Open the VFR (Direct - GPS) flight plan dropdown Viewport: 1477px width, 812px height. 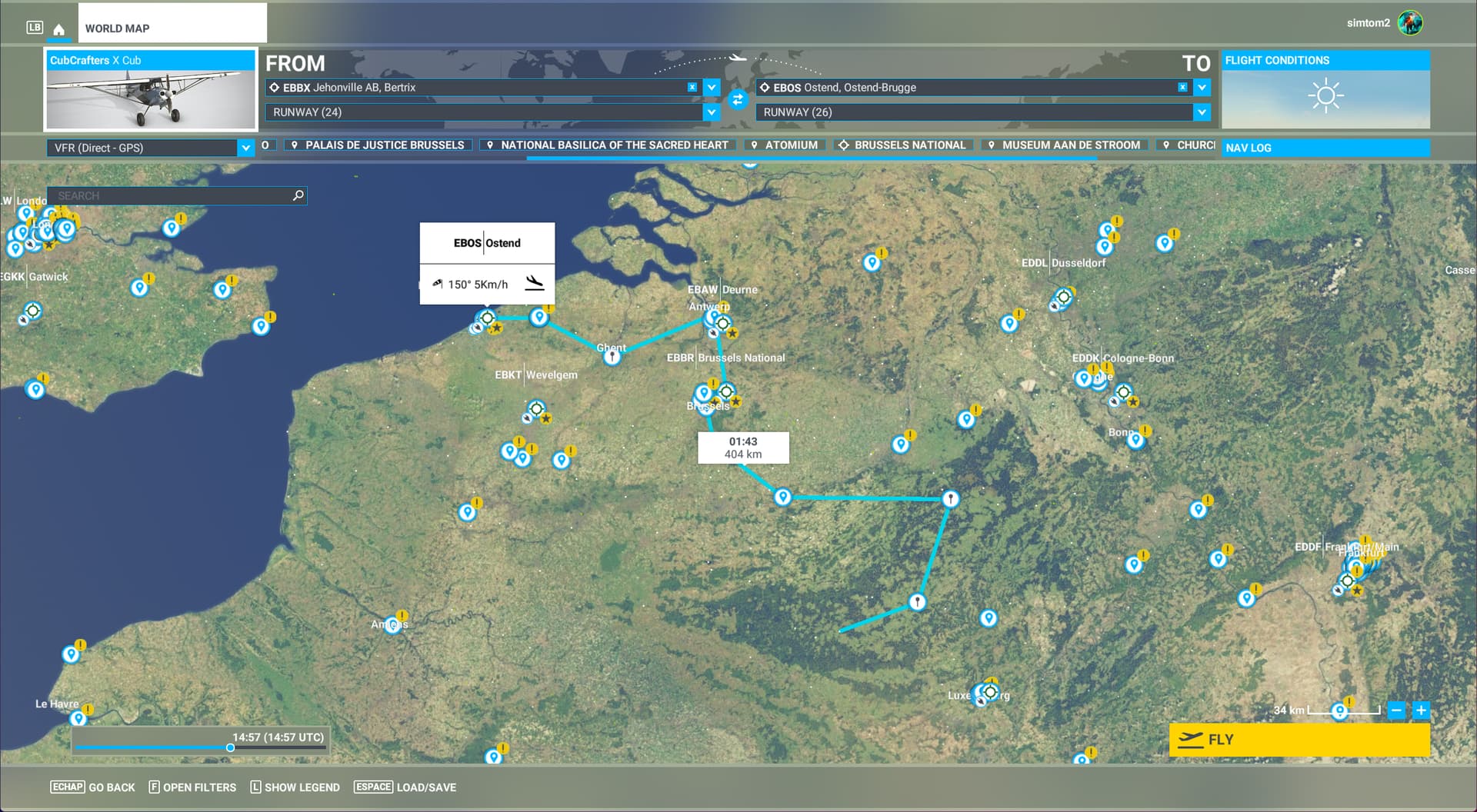pyautogui.click(x=245, y=148)
